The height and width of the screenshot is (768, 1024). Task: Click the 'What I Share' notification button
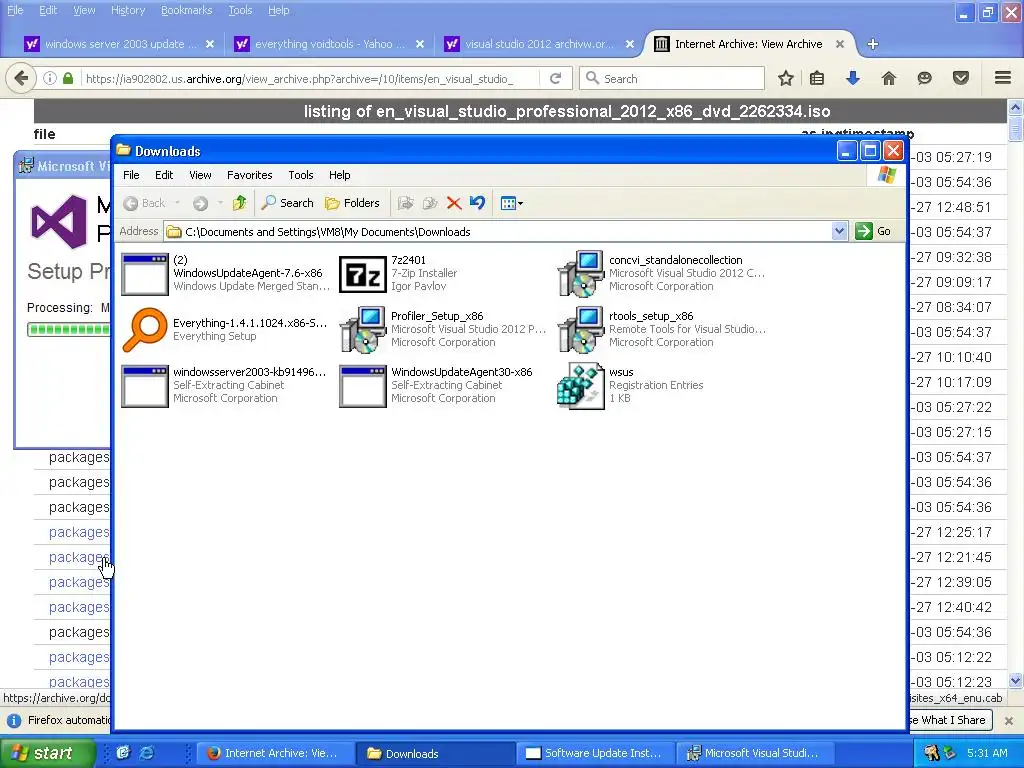[951, 720]
